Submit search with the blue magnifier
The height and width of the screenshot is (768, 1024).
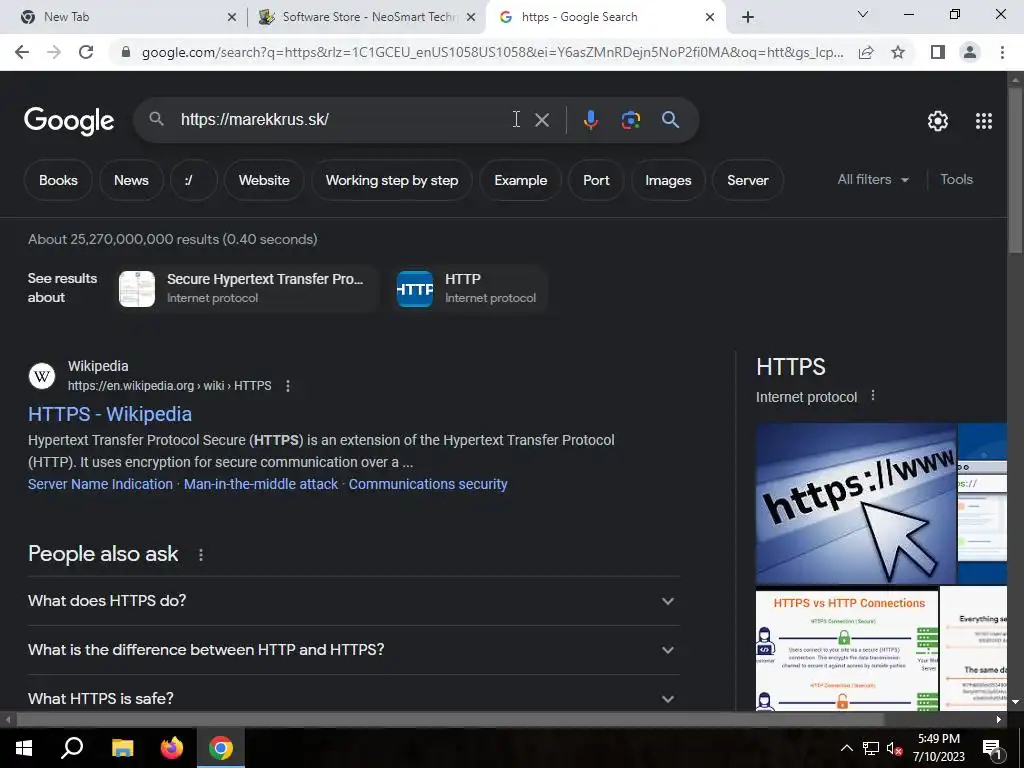click(x=670, y=120)
